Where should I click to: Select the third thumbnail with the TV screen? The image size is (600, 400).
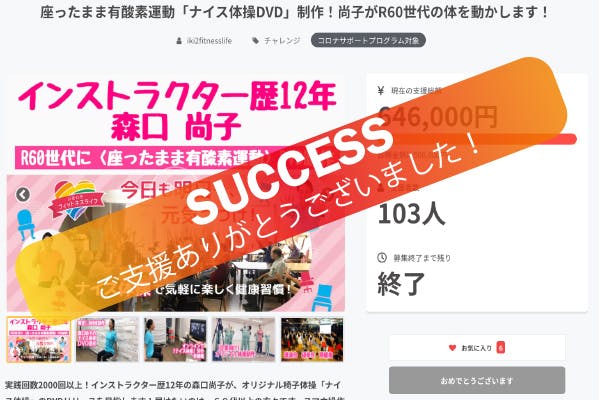176,340
